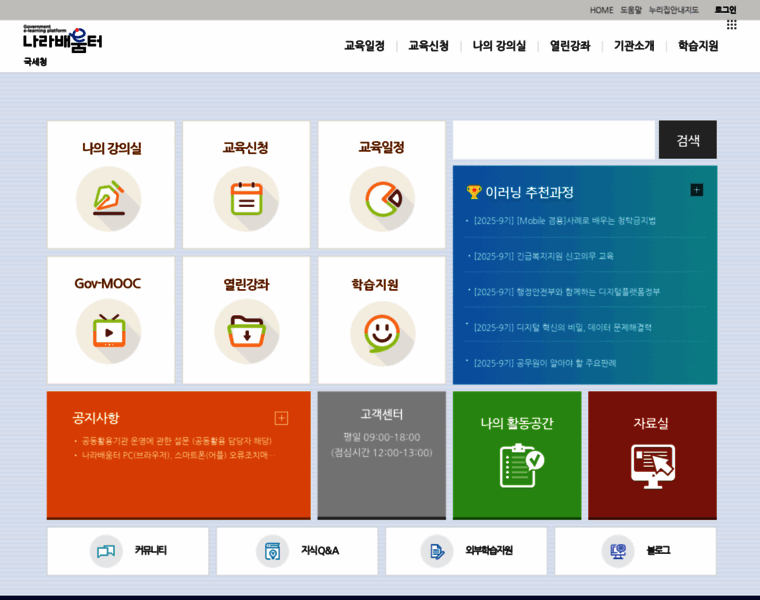The width and height of the screenshot is (760, 600).
Task: Open 열린강좌 in top navigation
Action: 570,46
